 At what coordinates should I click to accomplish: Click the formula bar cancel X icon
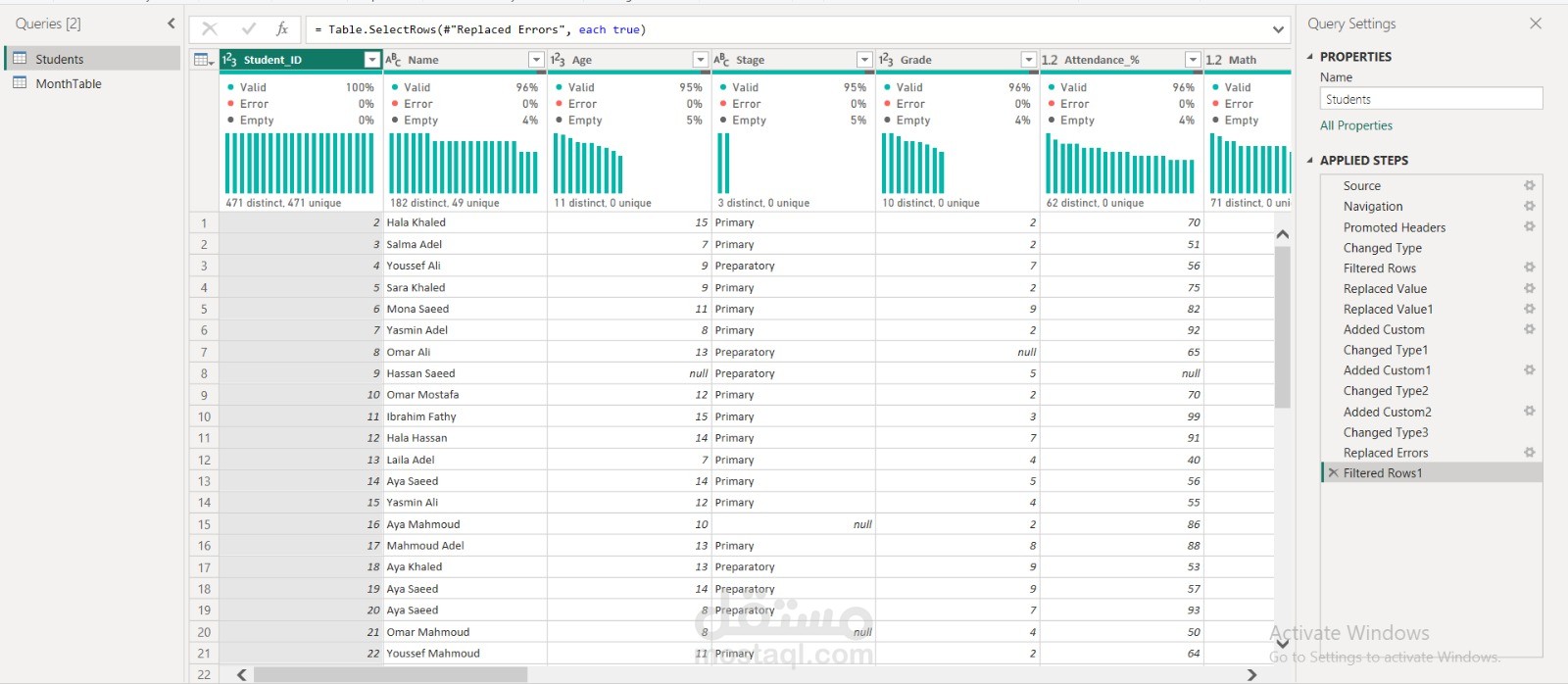[x=210, y=29]
